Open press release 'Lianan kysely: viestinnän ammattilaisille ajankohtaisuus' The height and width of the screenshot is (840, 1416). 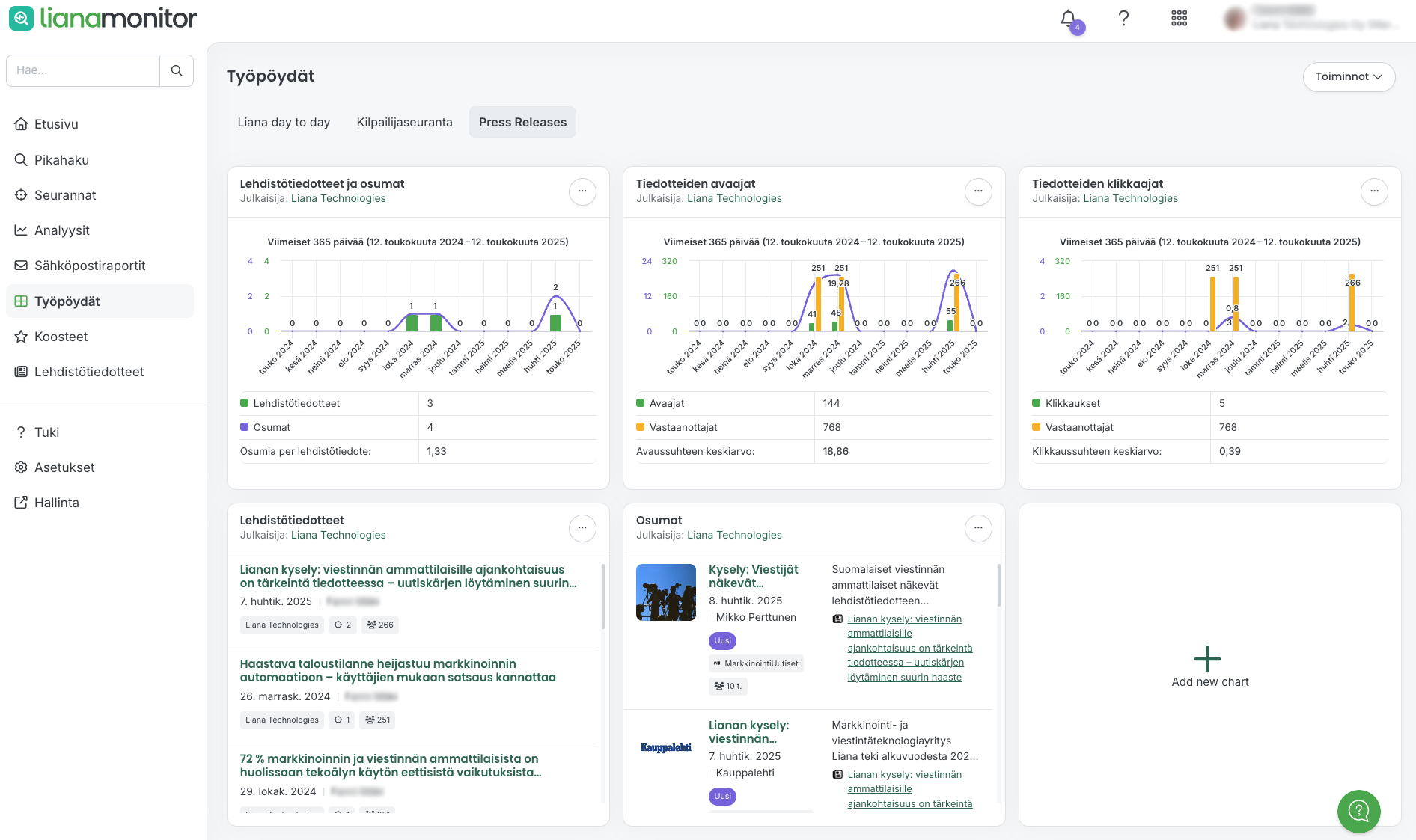tap(408, 577)
